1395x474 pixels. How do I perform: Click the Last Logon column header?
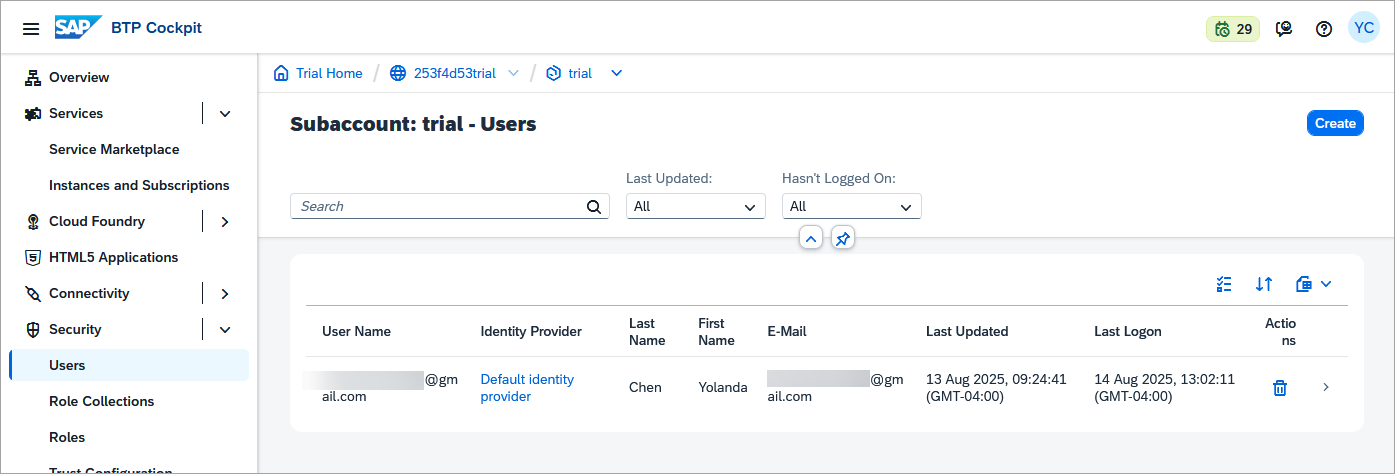pos(1128,331)
